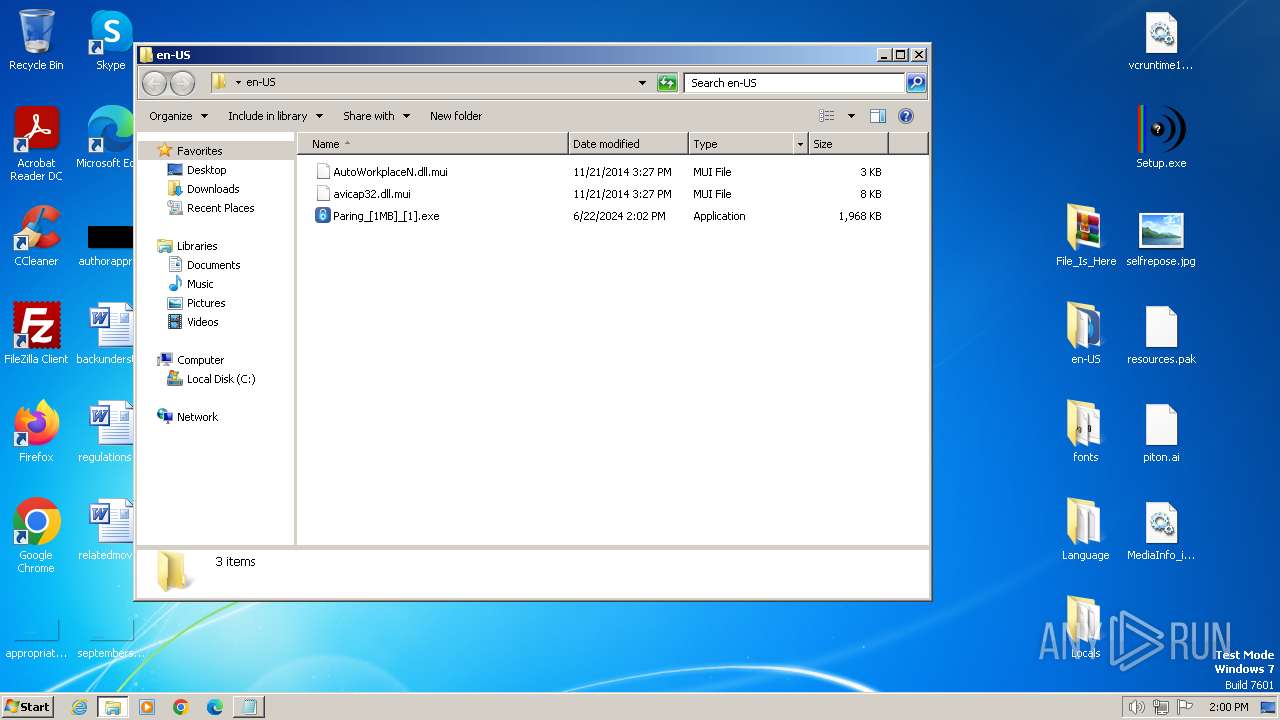Sort by Name column header
Viewport: 1280px width, 720px height.
point(433,144)
